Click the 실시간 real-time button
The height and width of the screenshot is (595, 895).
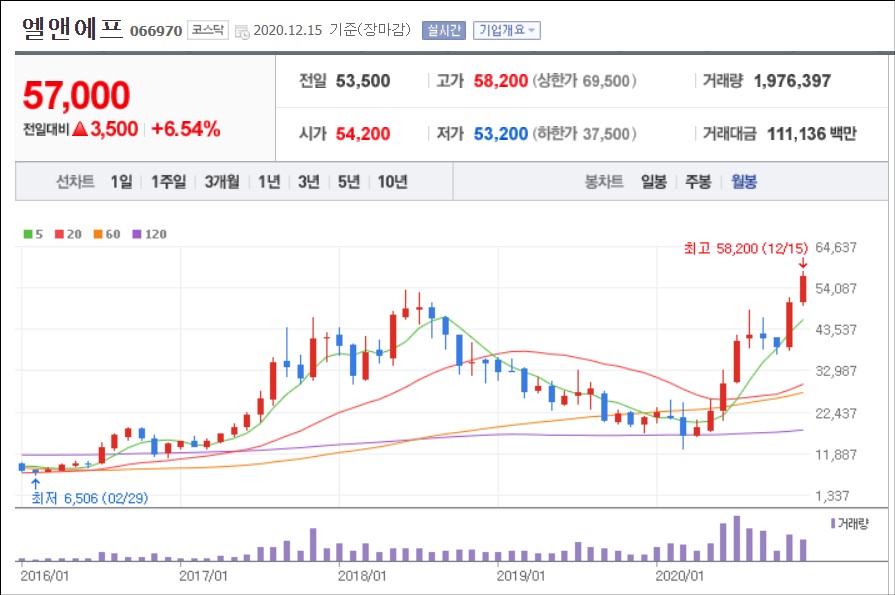point(444,30)
